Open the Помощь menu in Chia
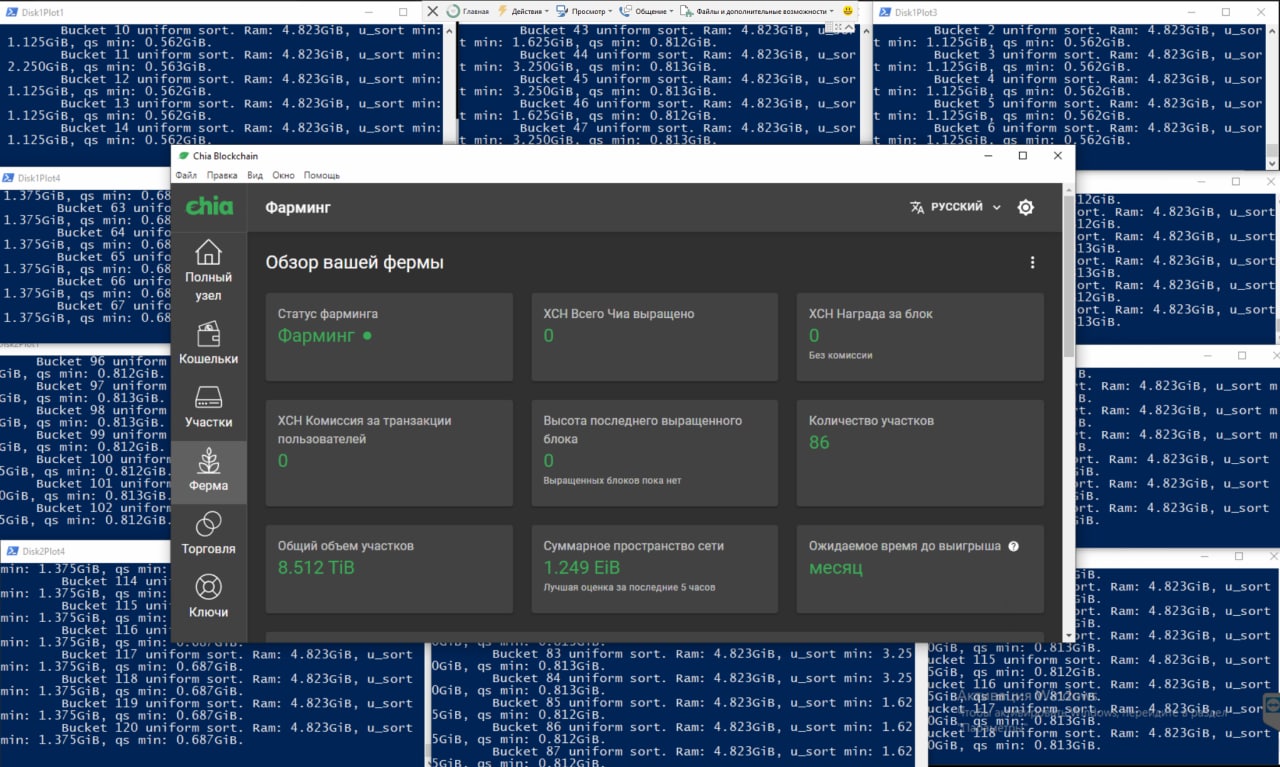The width and height of the screenshot is (1280, 767). (x=321, y=175)
